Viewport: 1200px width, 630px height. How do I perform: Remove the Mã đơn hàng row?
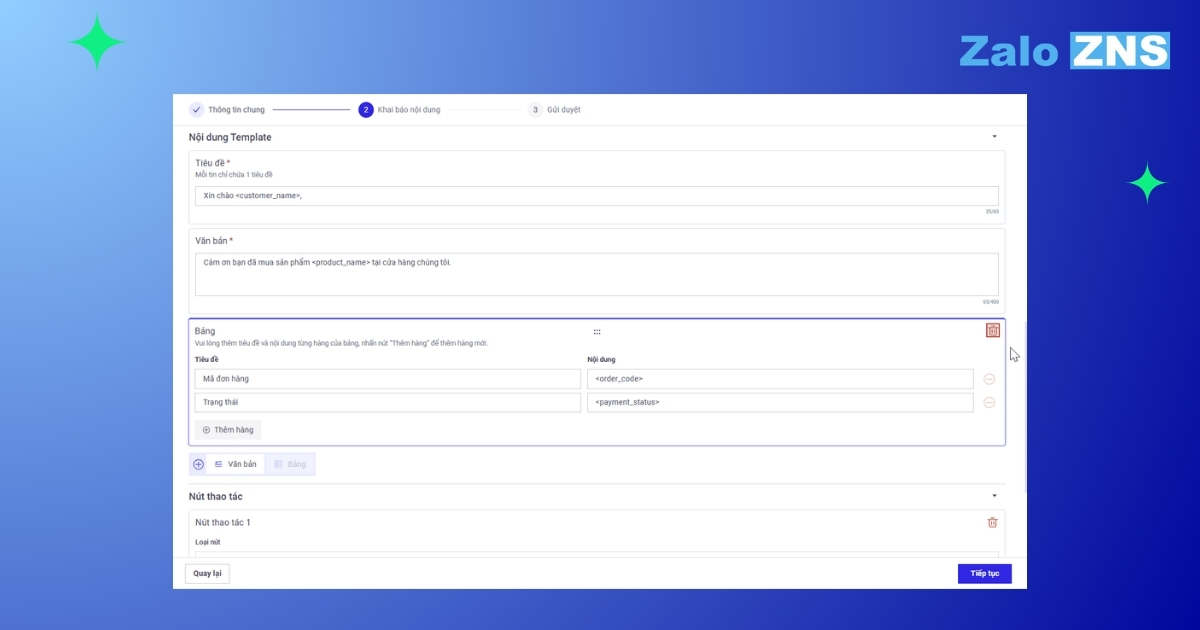coord(989,379)
